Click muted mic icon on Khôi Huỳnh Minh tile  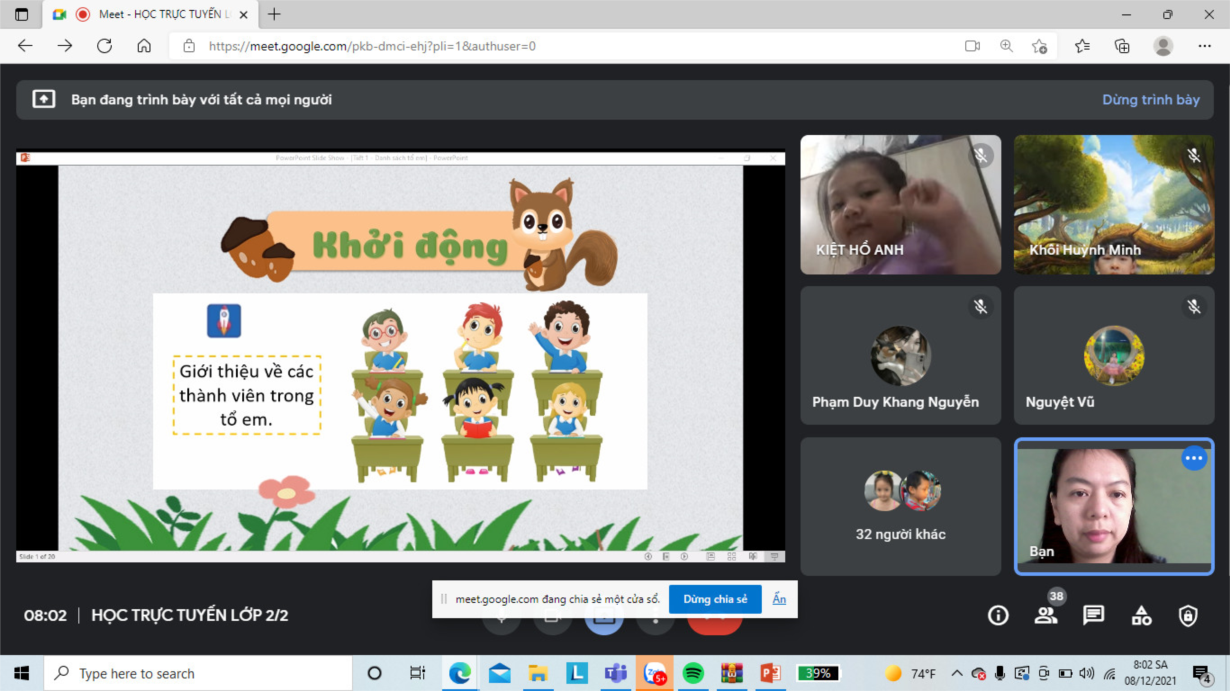pos(1193,156)
